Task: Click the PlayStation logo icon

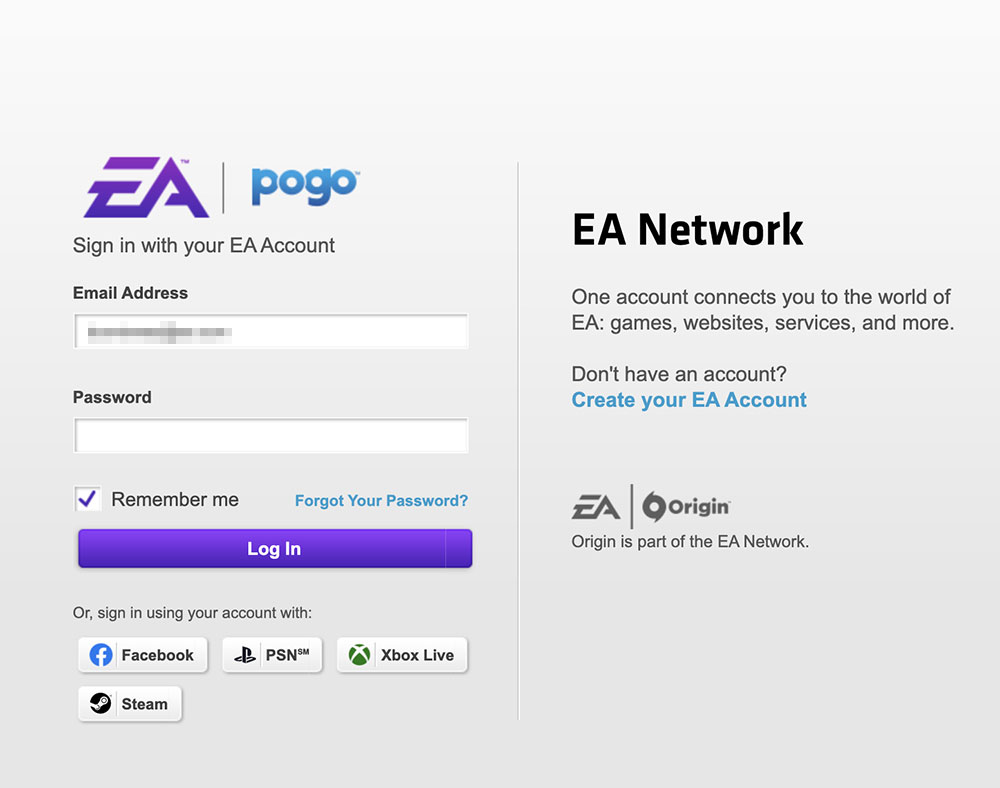Action: (245, 655)
